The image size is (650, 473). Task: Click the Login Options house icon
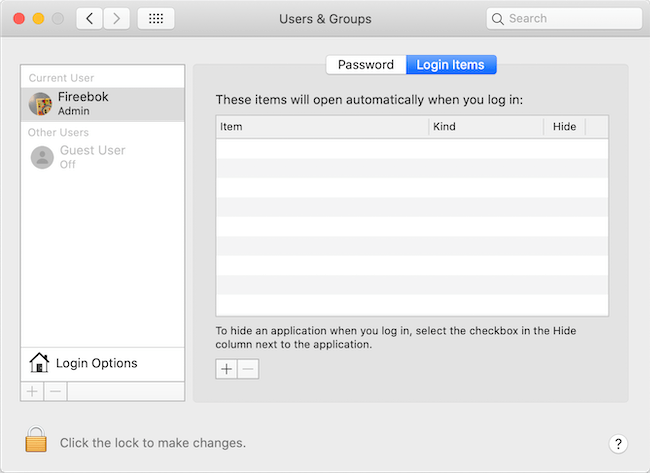pyautogui.click(x=39, y=363)
